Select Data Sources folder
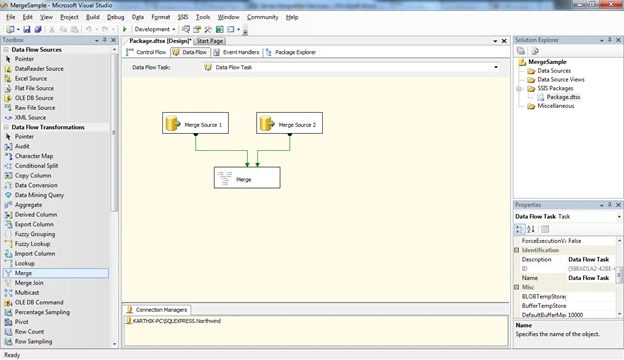 (x=554, y=71)
